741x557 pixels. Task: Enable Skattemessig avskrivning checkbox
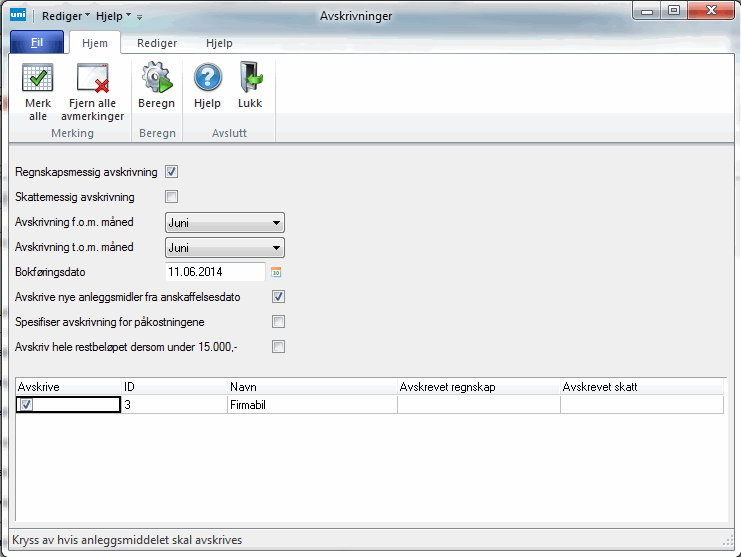(x=171, y=196)
